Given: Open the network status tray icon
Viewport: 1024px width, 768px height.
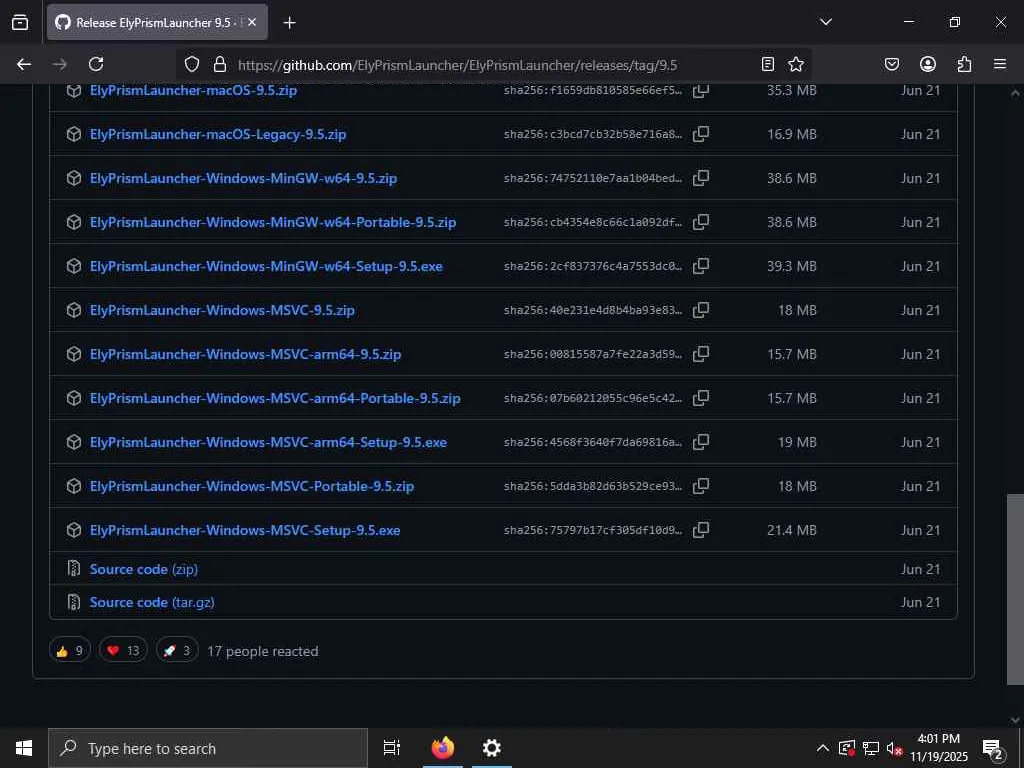Looking at the screenshot, I should [x=871, y=748].
